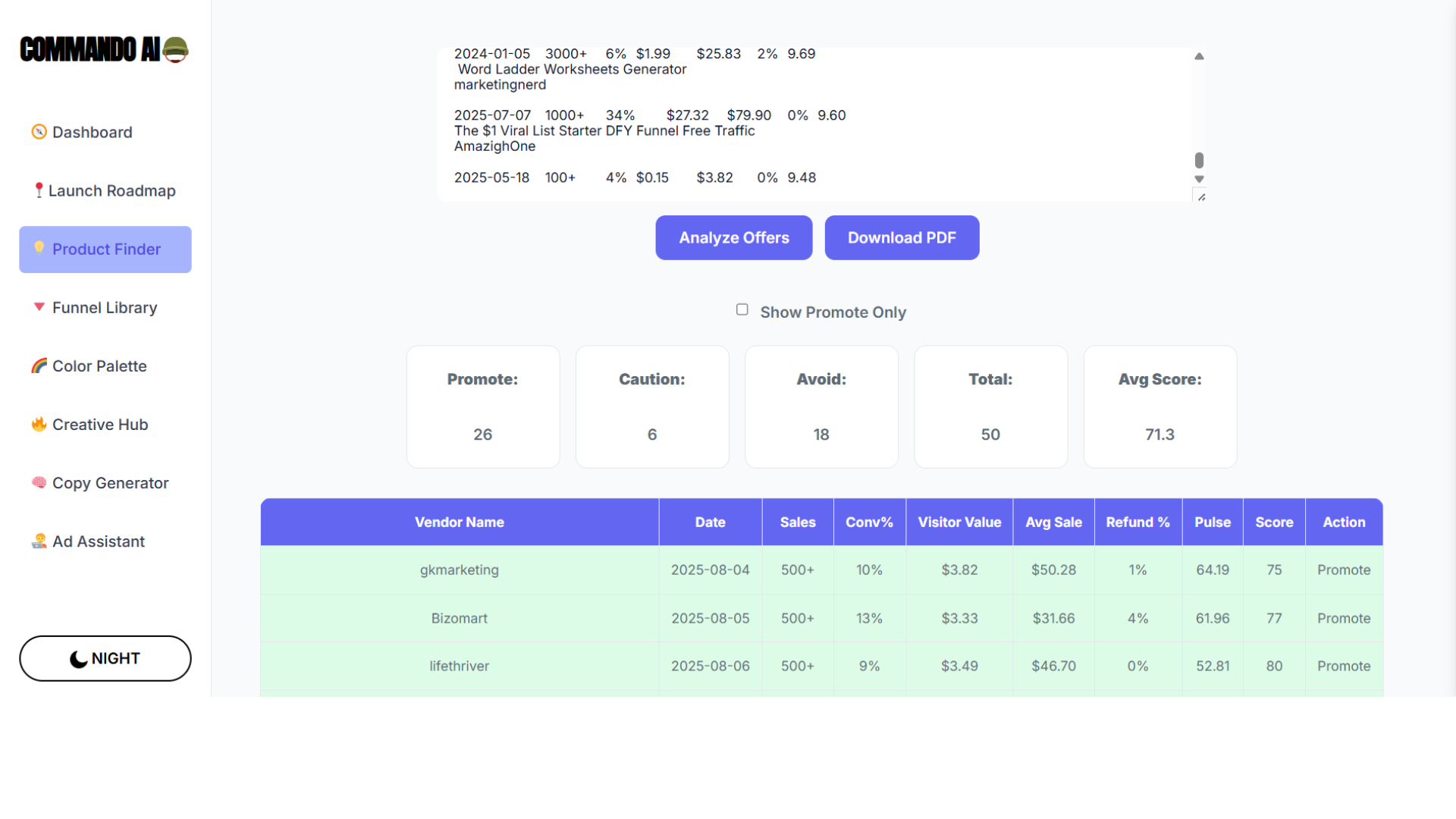Toggle NIGHT mode button
The image size is (1456, 819).
[x=105, y=658]
